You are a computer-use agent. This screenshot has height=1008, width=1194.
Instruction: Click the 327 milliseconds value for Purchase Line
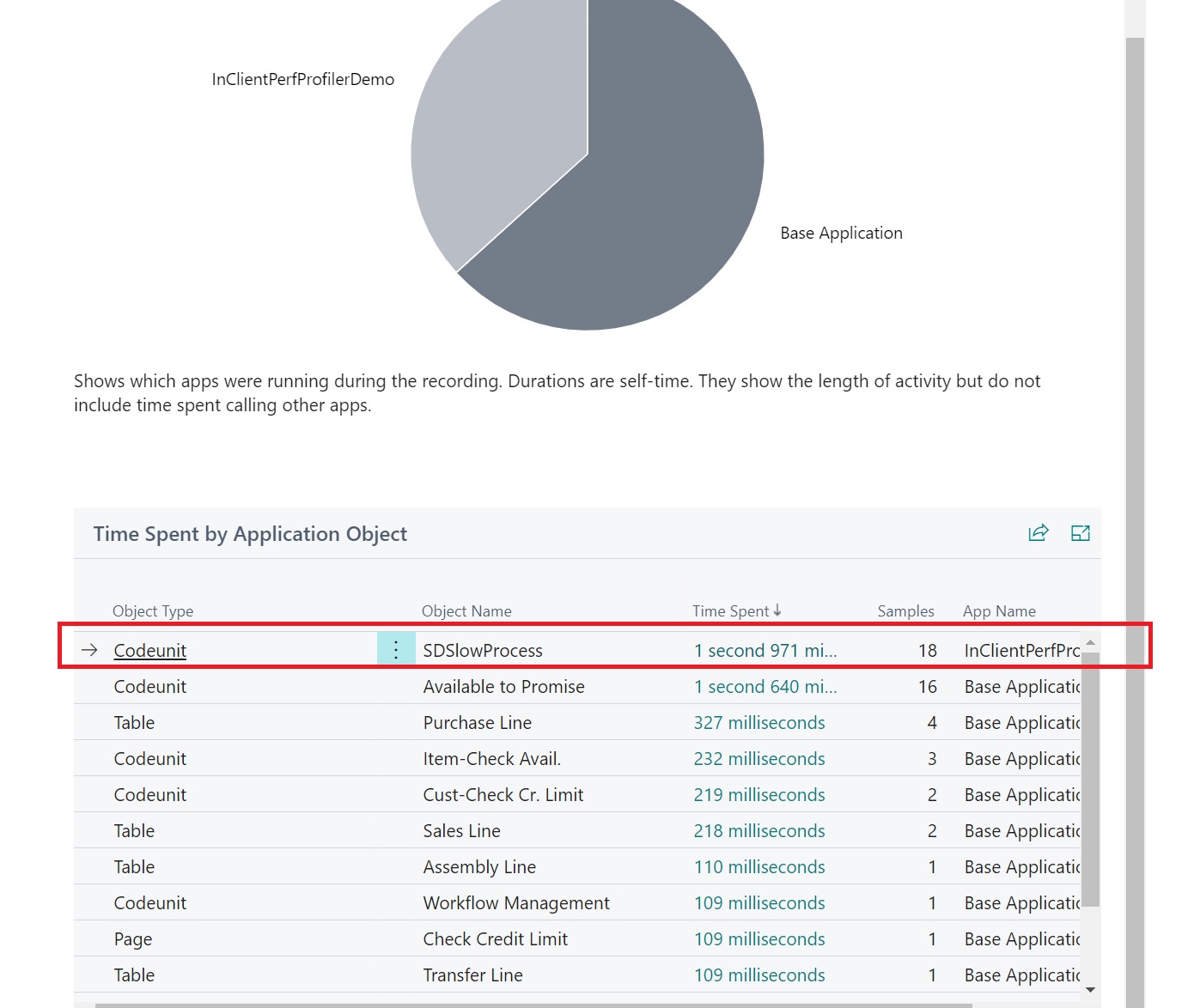coord(758,722)
